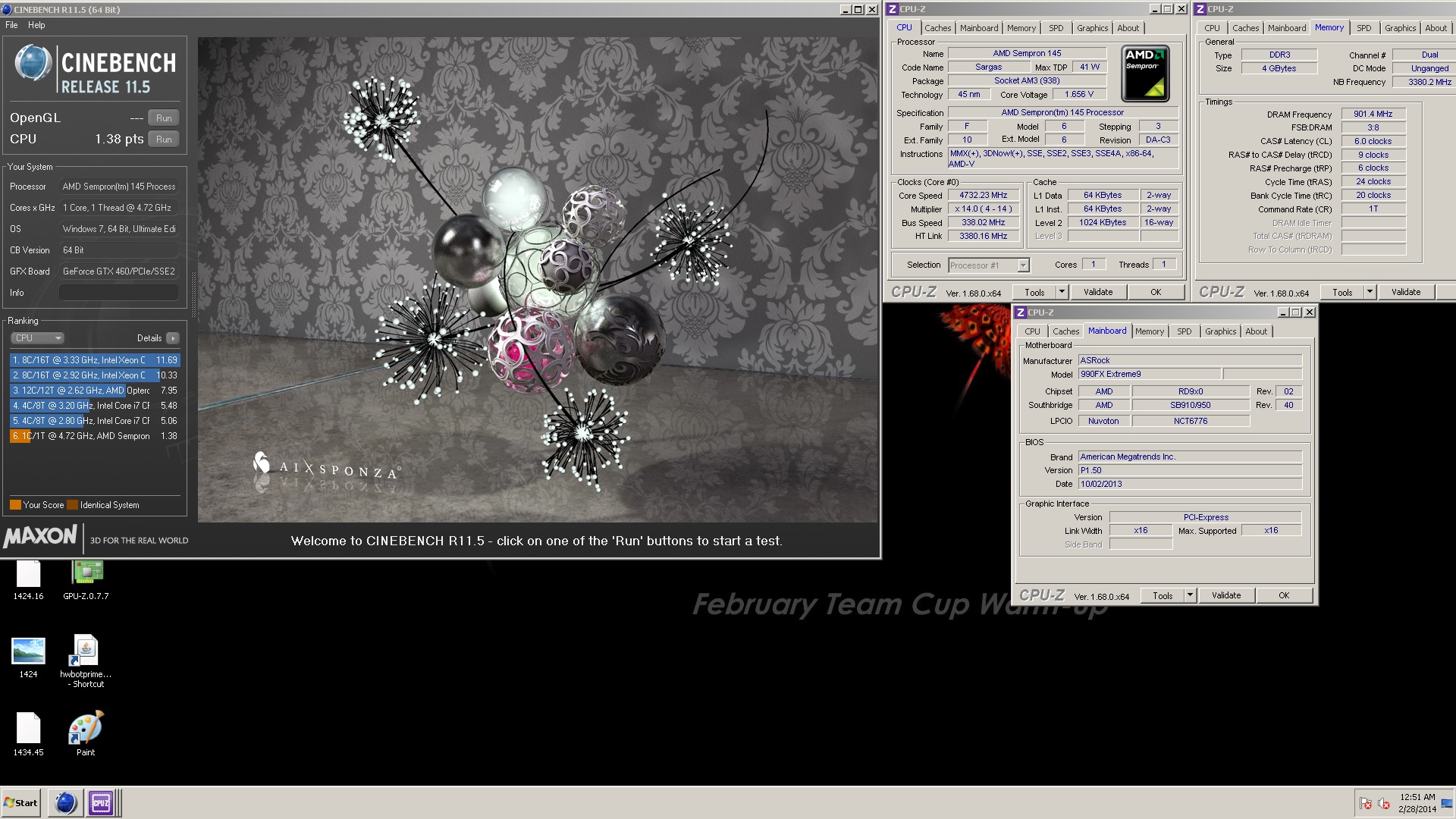Click the CAS# Latency 6.0 clocks value

click(1373, 141)
